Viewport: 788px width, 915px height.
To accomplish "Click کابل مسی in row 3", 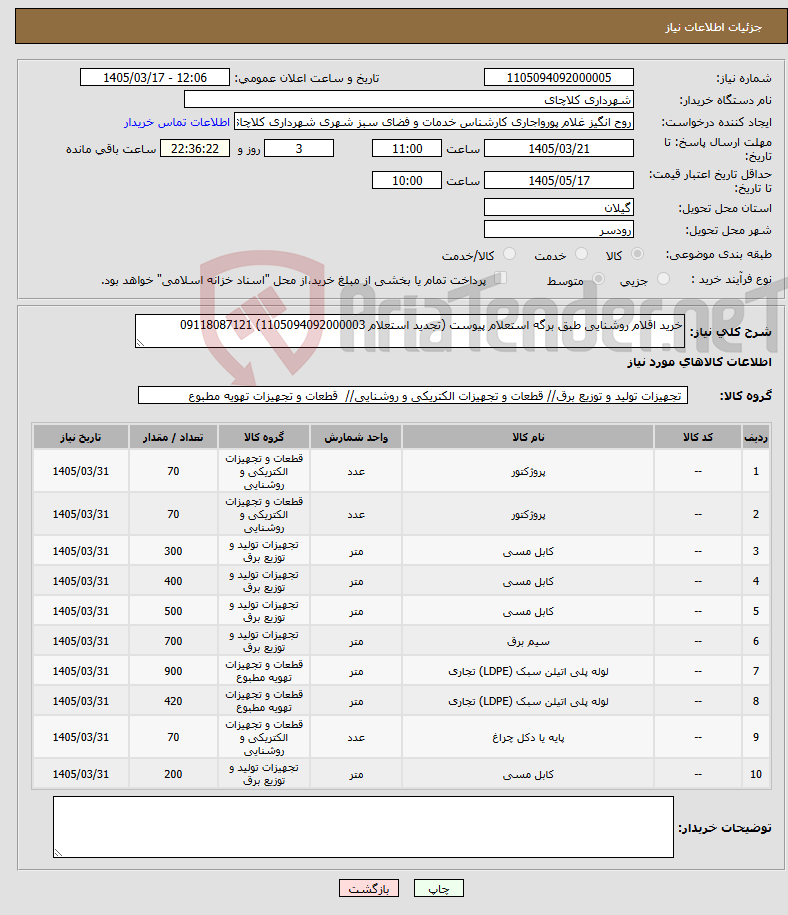I will [x=528, y=551].
